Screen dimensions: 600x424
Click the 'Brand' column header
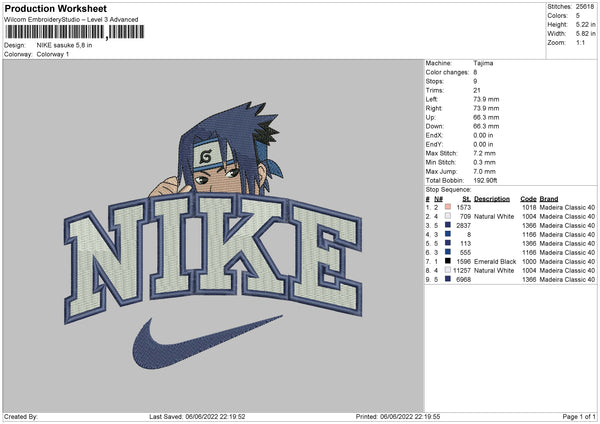click(x=549, y=199)
